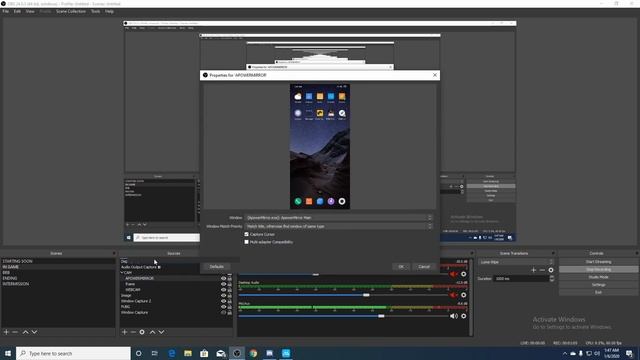Remove selected scene with minus icon
The image size is (640, 360).
click(x=15, y=332)
